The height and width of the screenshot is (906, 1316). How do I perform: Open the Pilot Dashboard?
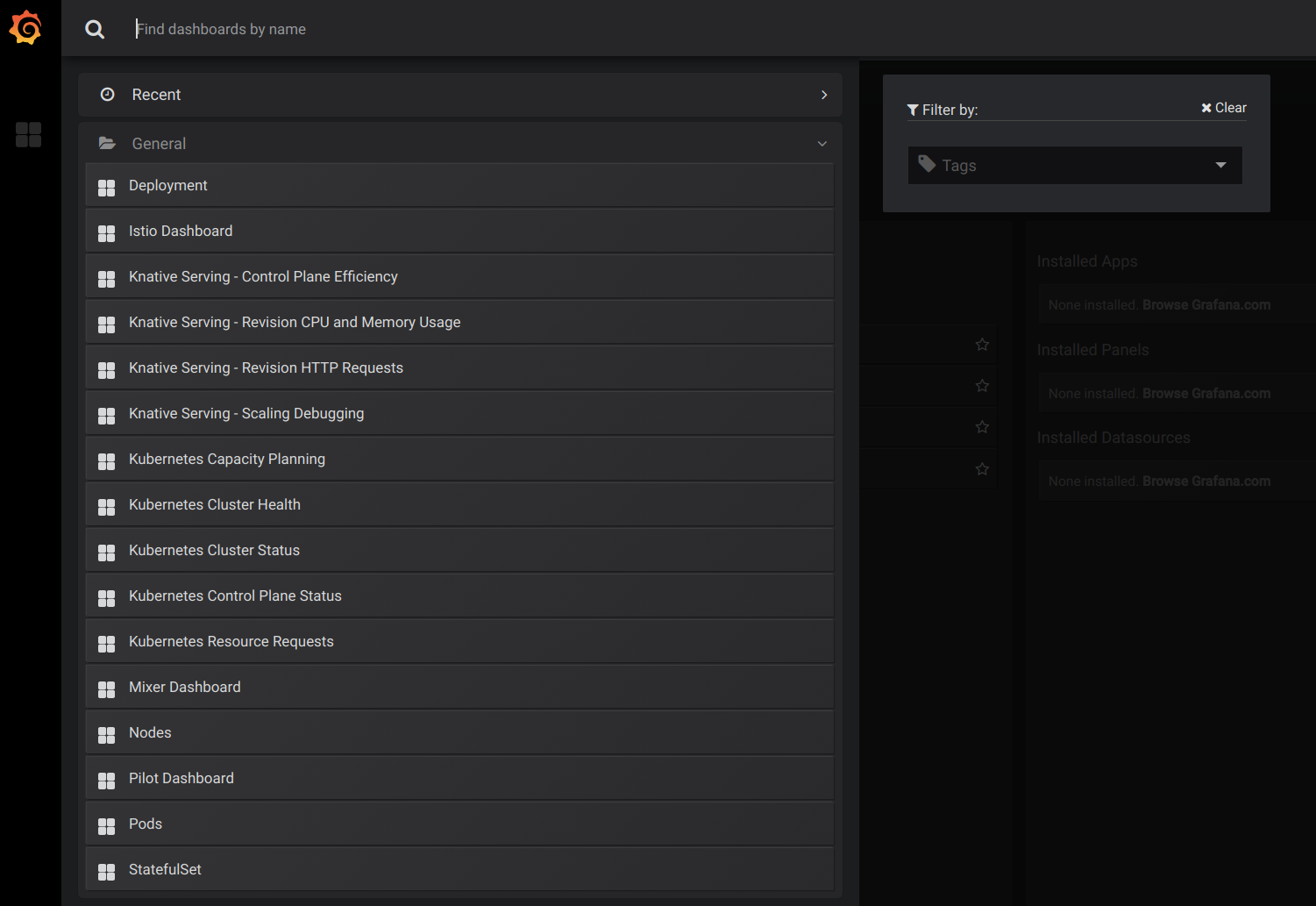(459, 779)
